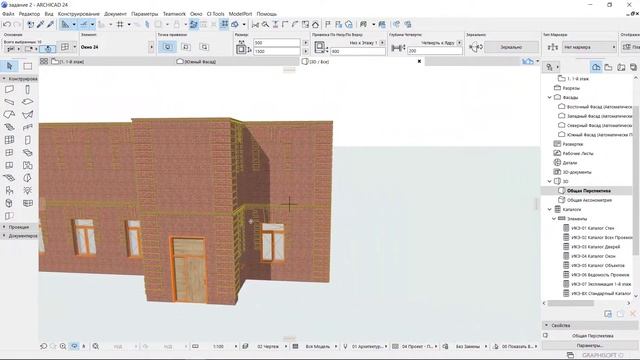The height and width of the screenshot is (360, 640).
Task: Open the Файл menu
Action: click(8, 14)
